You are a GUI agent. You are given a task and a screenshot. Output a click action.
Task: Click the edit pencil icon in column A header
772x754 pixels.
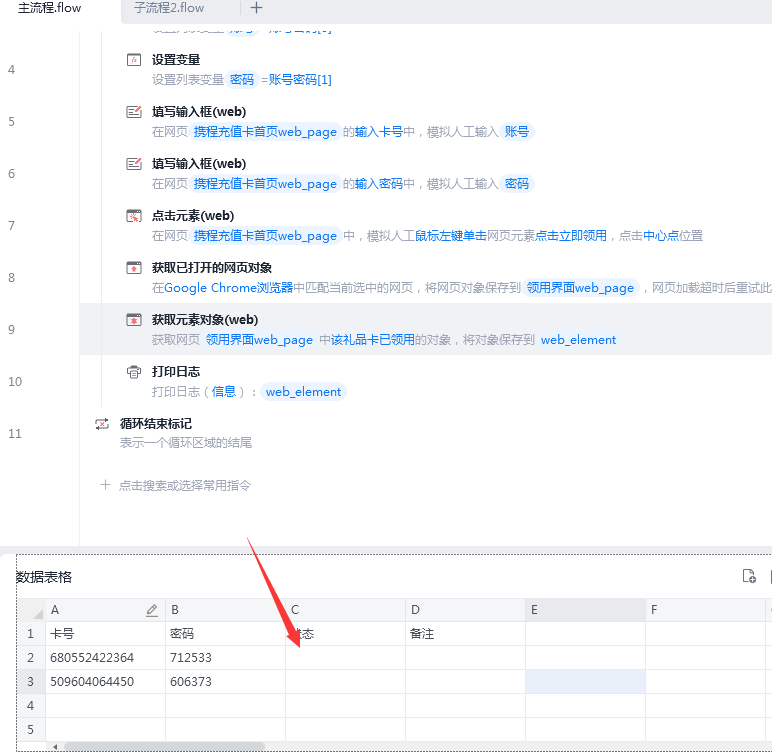[x=152, y=610]
